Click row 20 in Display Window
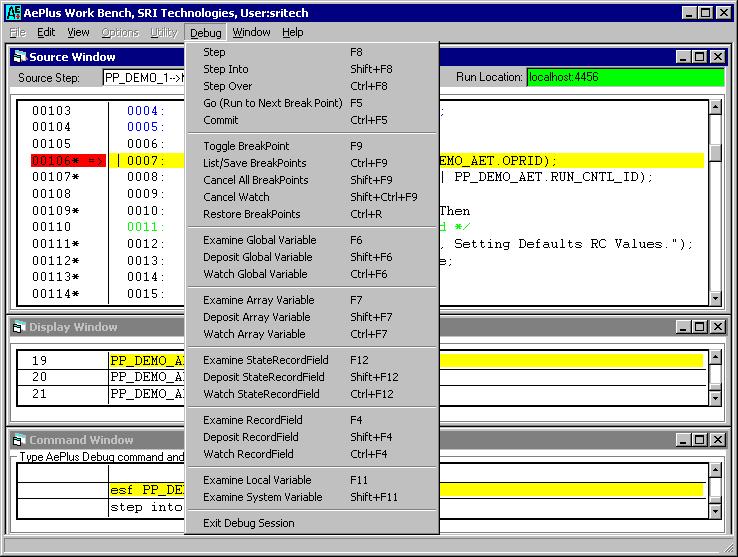Screen dimensions: 738x557 (x=40, y=377)
